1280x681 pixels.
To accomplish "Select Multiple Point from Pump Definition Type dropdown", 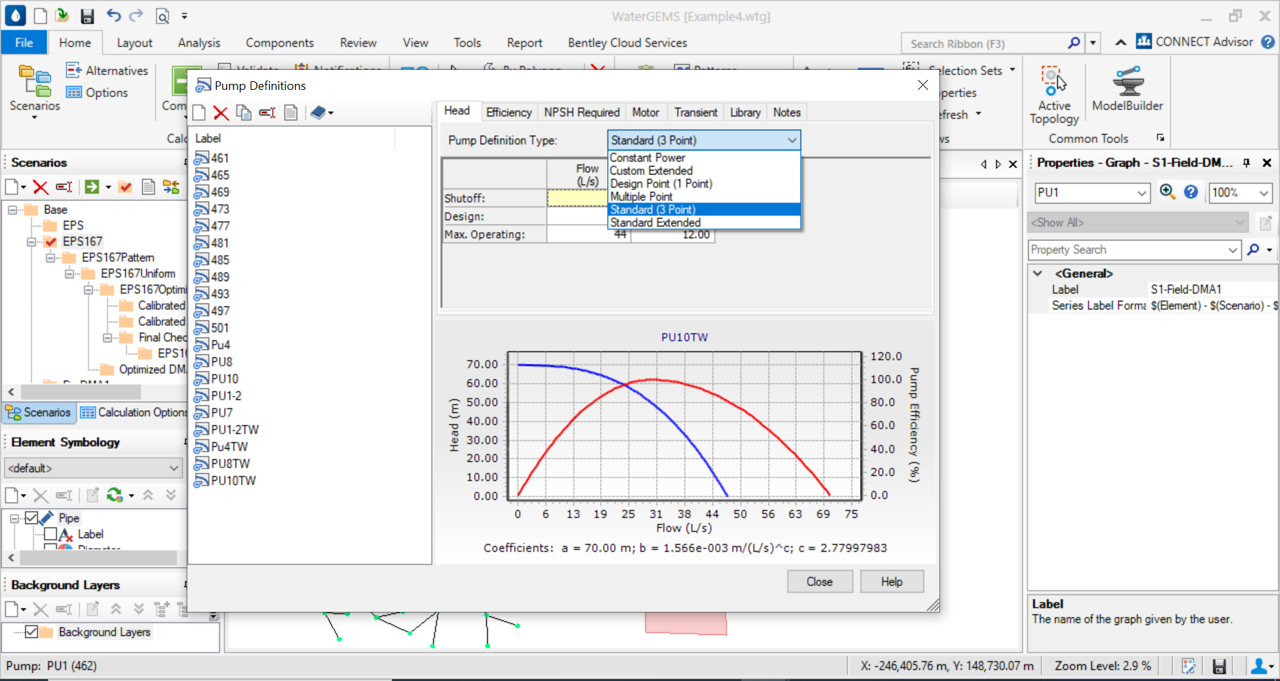I will click(x=652, y=199).
